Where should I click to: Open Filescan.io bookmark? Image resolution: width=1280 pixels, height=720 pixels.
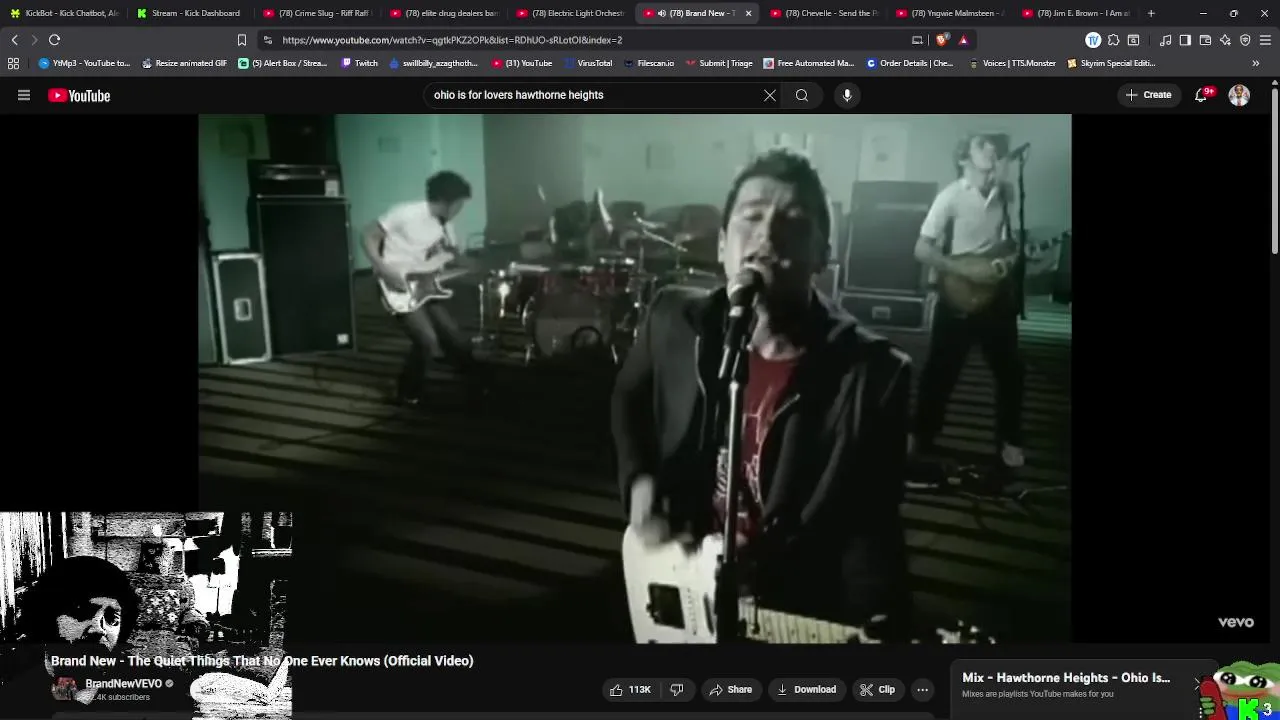648,63
